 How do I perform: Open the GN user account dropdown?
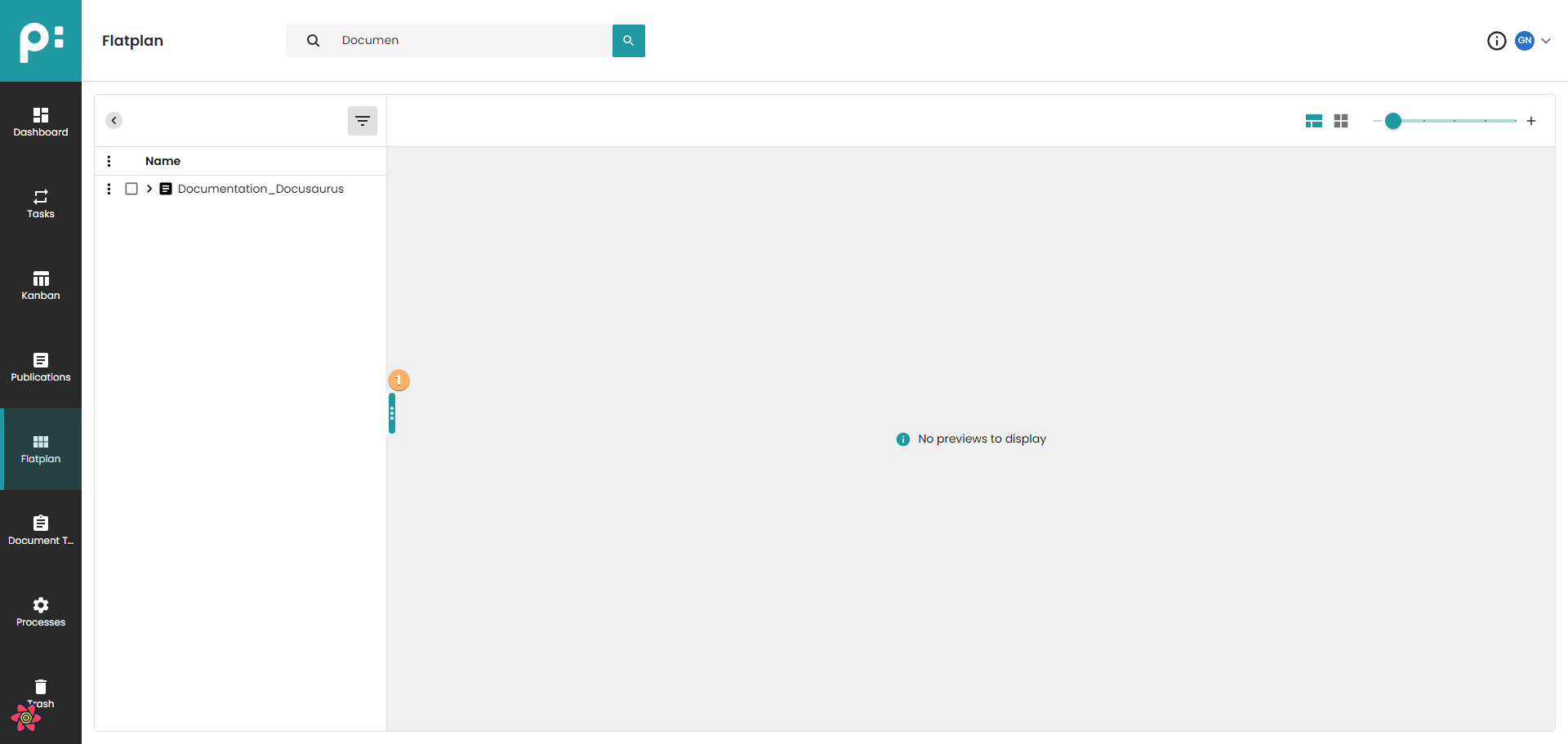tap(1534, 41)
